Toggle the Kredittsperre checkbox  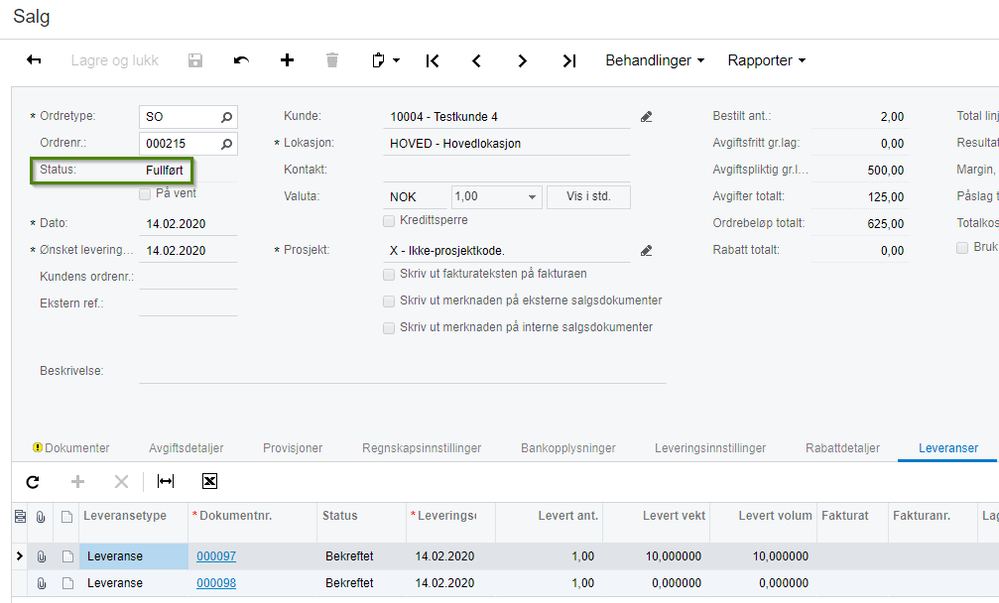pyautogui.click(x=389, y=221)
